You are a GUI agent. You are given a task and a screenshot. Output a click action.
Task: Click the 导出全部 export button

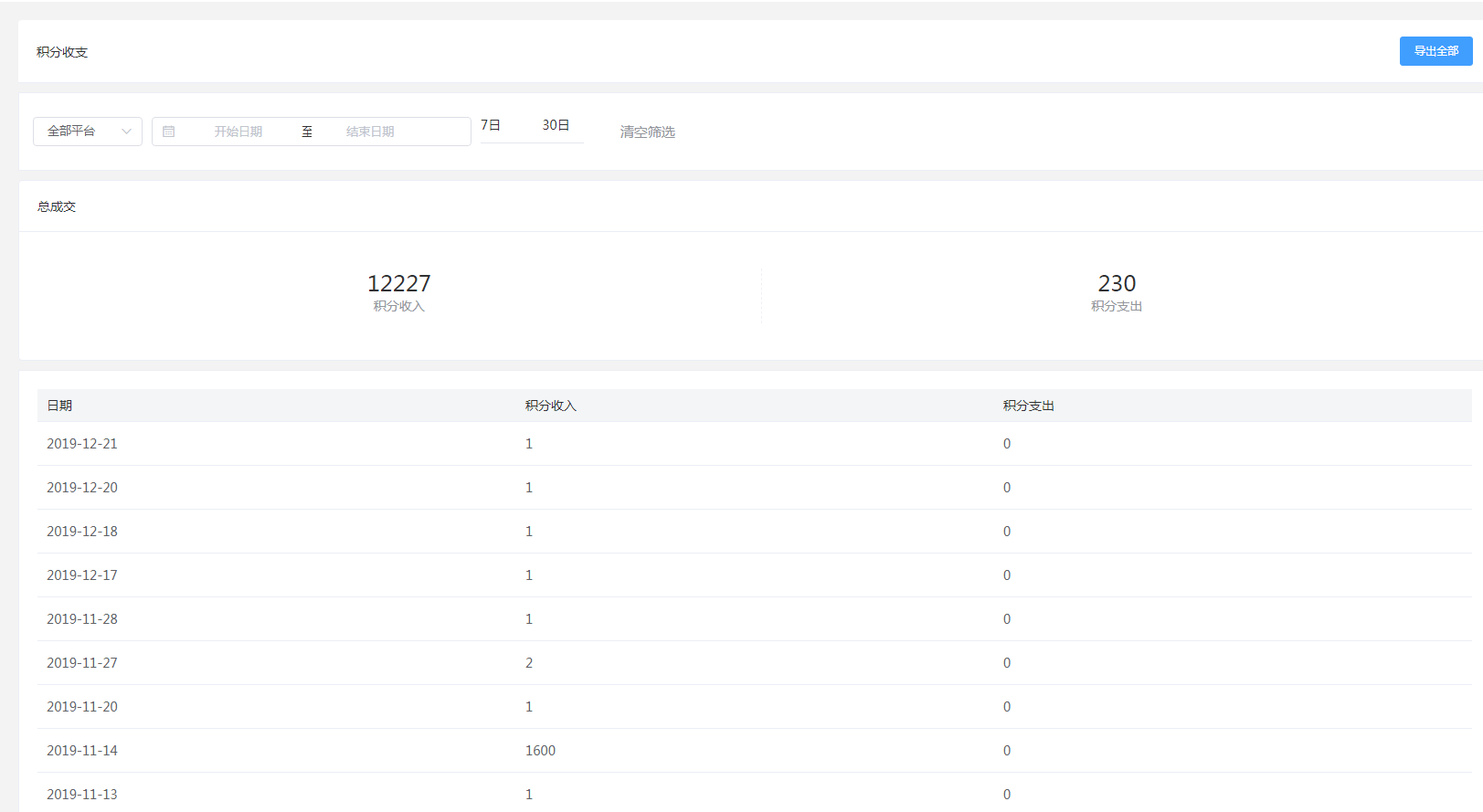[1435, 51]
